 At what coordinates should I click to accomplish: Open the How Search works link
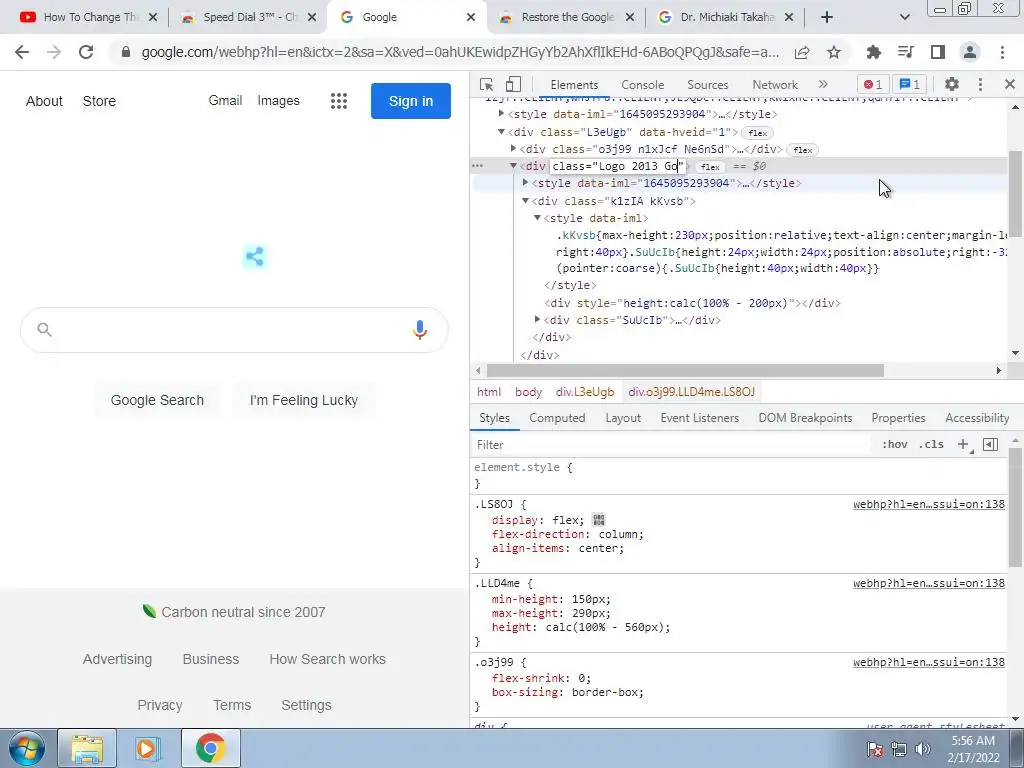coord(327,660)
